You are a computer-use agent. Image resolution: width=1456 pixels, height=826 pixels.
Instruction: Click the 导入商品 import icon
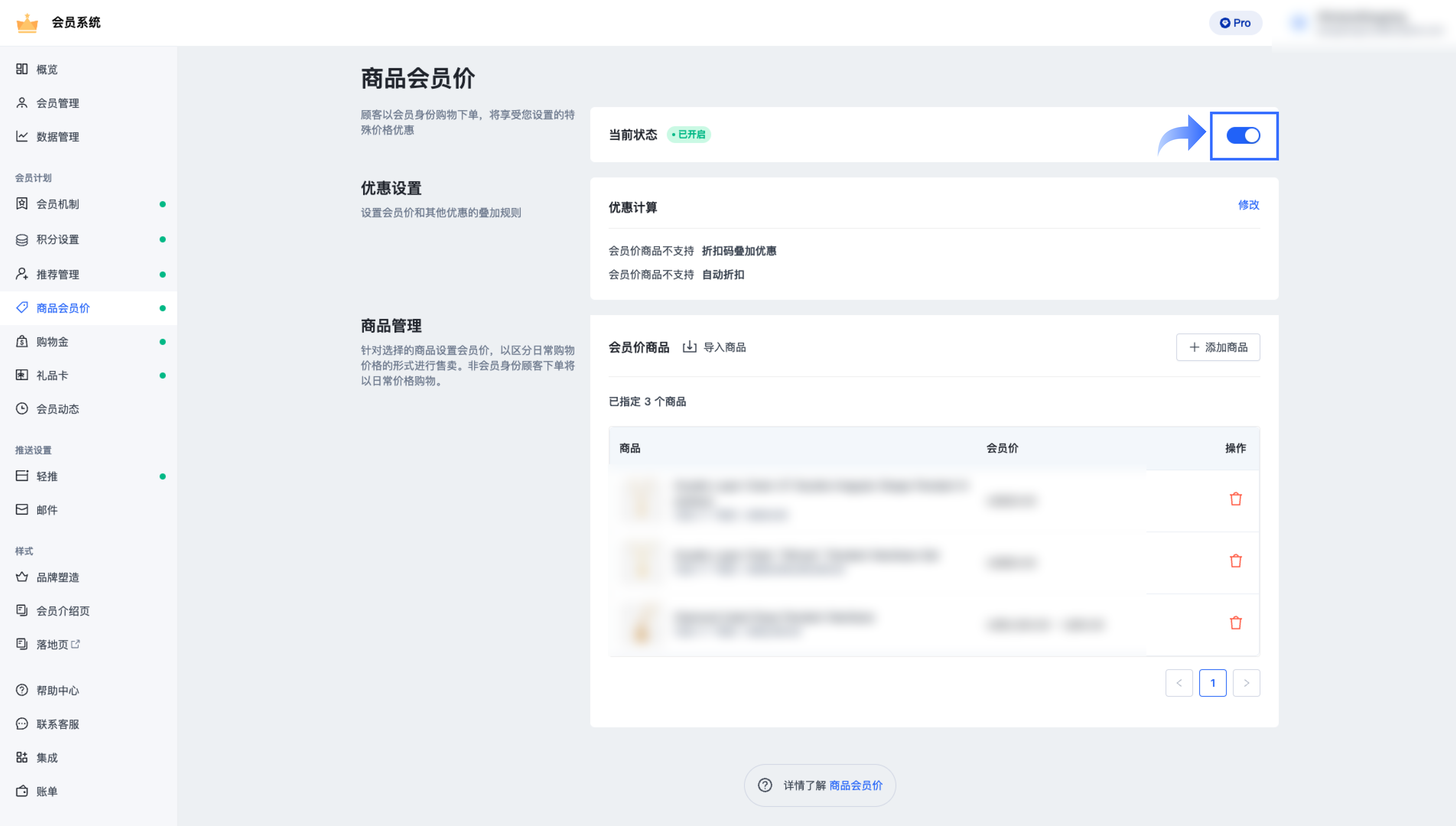689,347
